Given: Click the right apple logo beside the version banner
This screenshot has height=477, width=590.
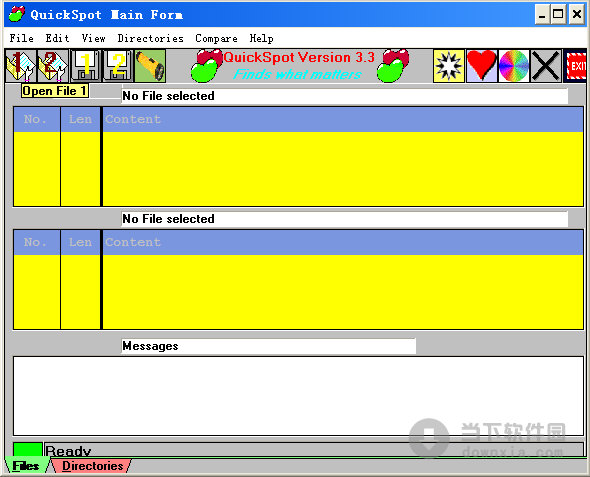Looking at the screenshot, I should coord(392,66).
